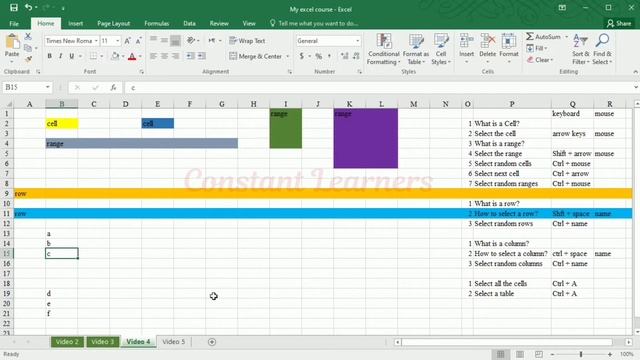Align text to the left

point(153,56)
